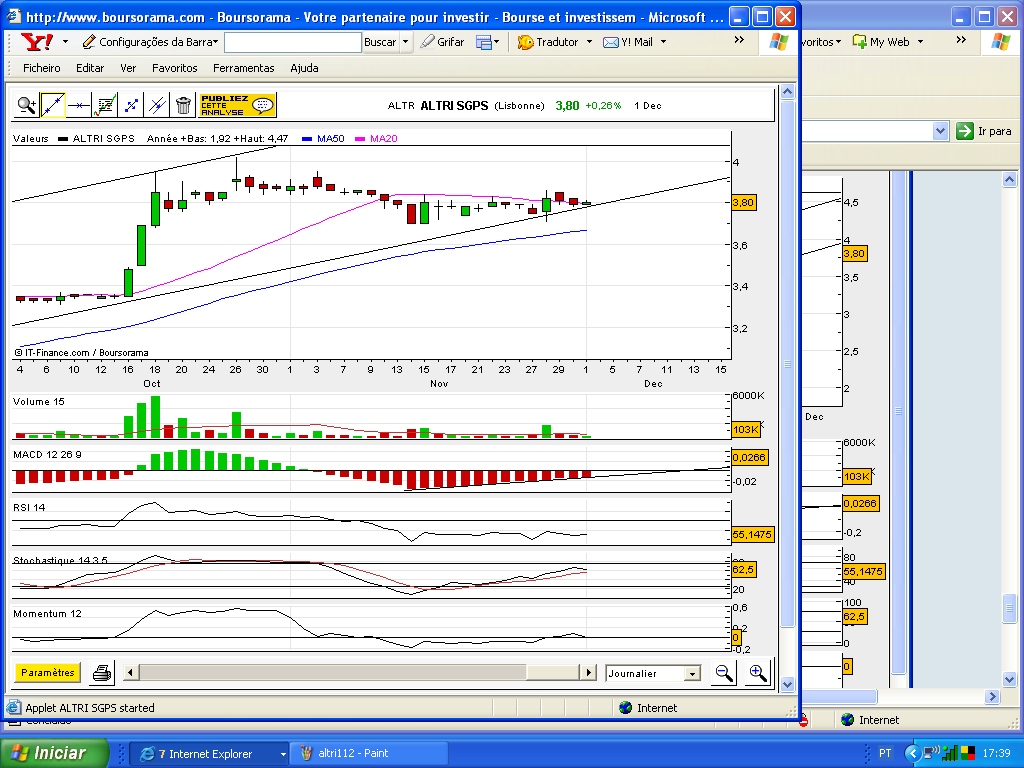Click the Internet zone status icon
1024x768 pixels.
626,708
